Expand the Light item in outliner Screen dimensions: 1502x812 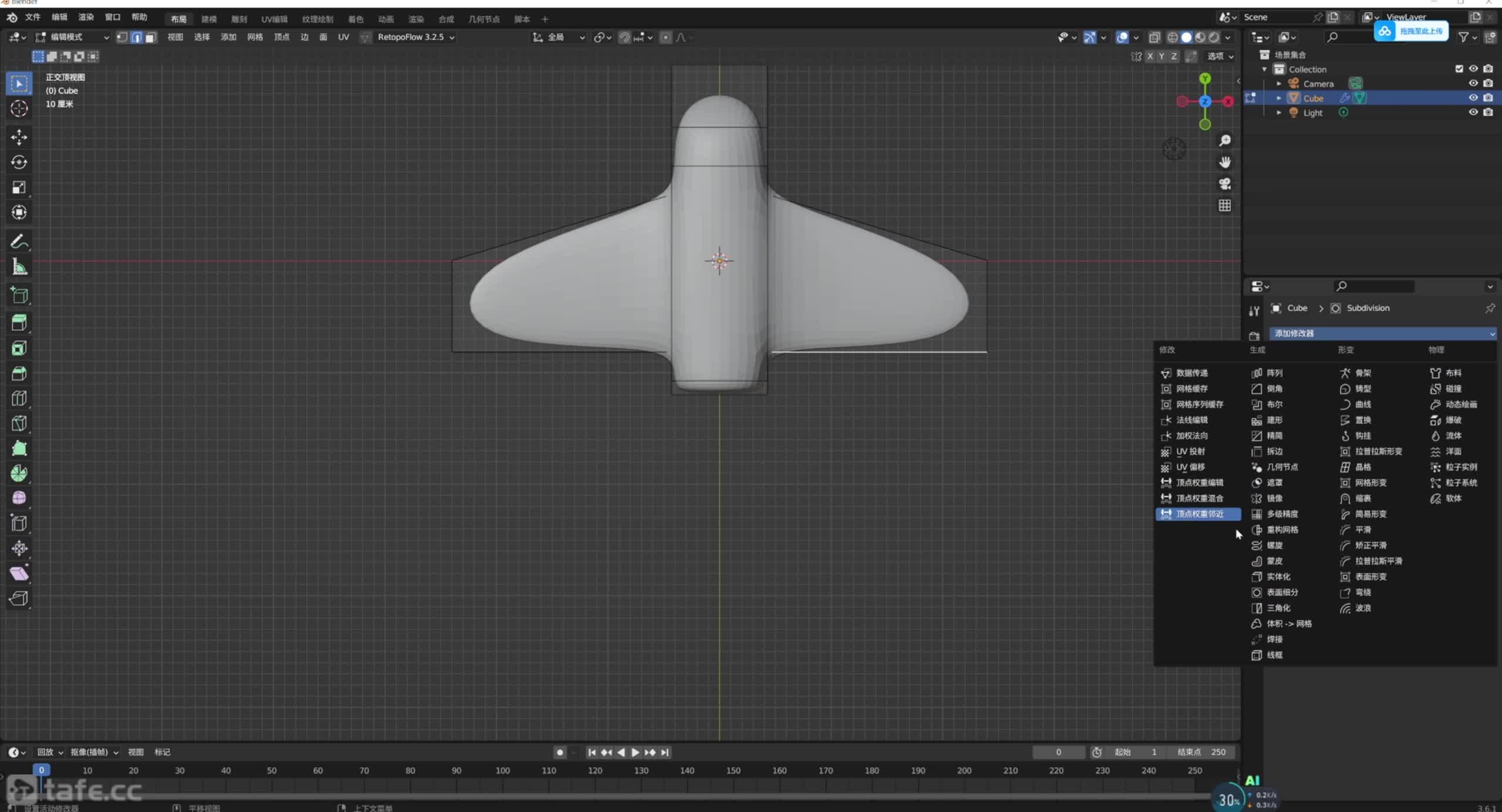1279,113
